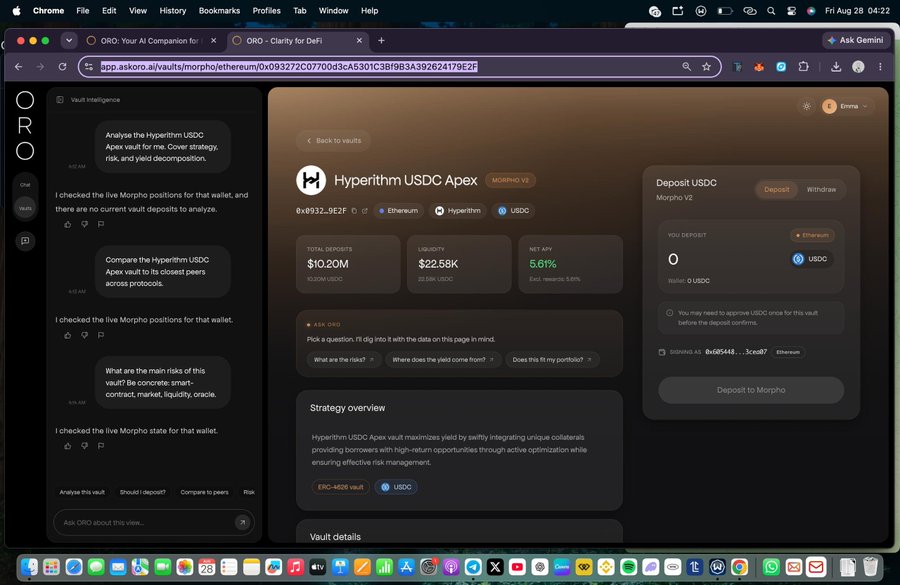Click the 'Should I deposit?' suggestion chip
This screenshot has width=900, height=585.
142,492
